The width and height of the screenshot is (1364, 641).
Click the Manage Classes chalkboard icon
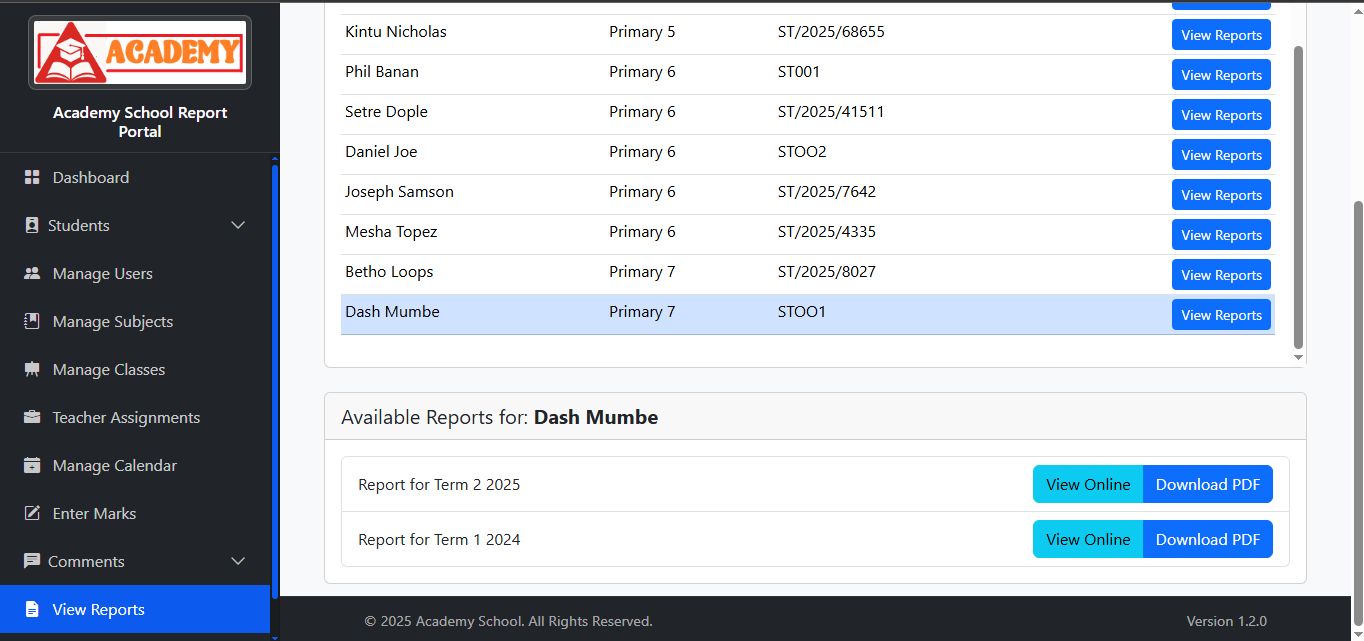pyautogui.click(x=32, y=369)
